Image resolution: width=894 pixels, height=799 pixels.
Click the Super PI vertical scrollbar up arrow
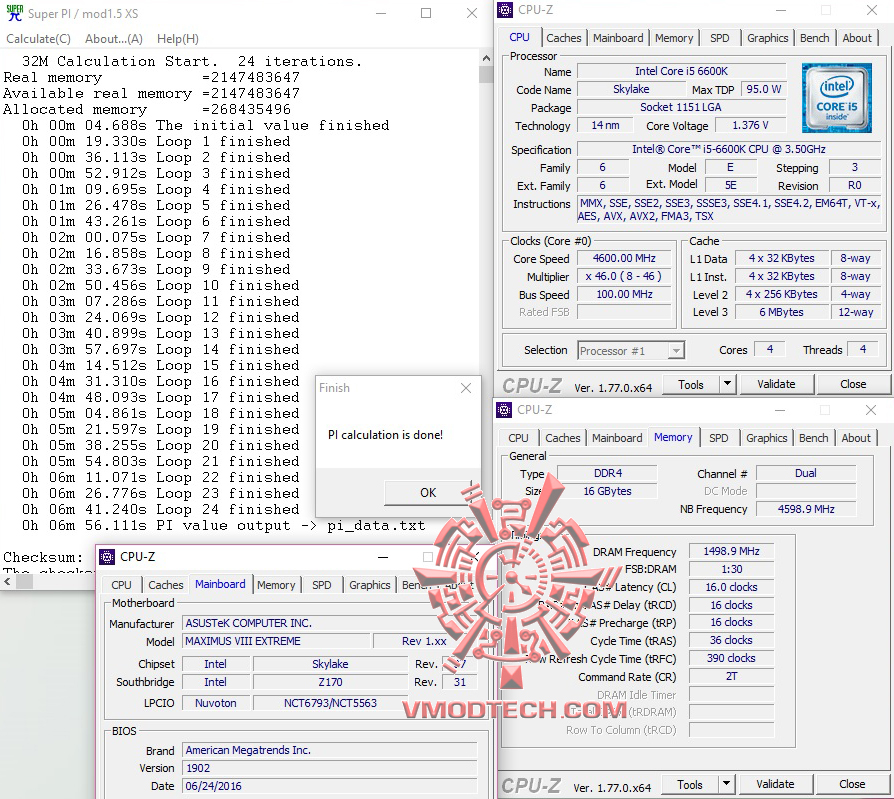coord(486,58)
